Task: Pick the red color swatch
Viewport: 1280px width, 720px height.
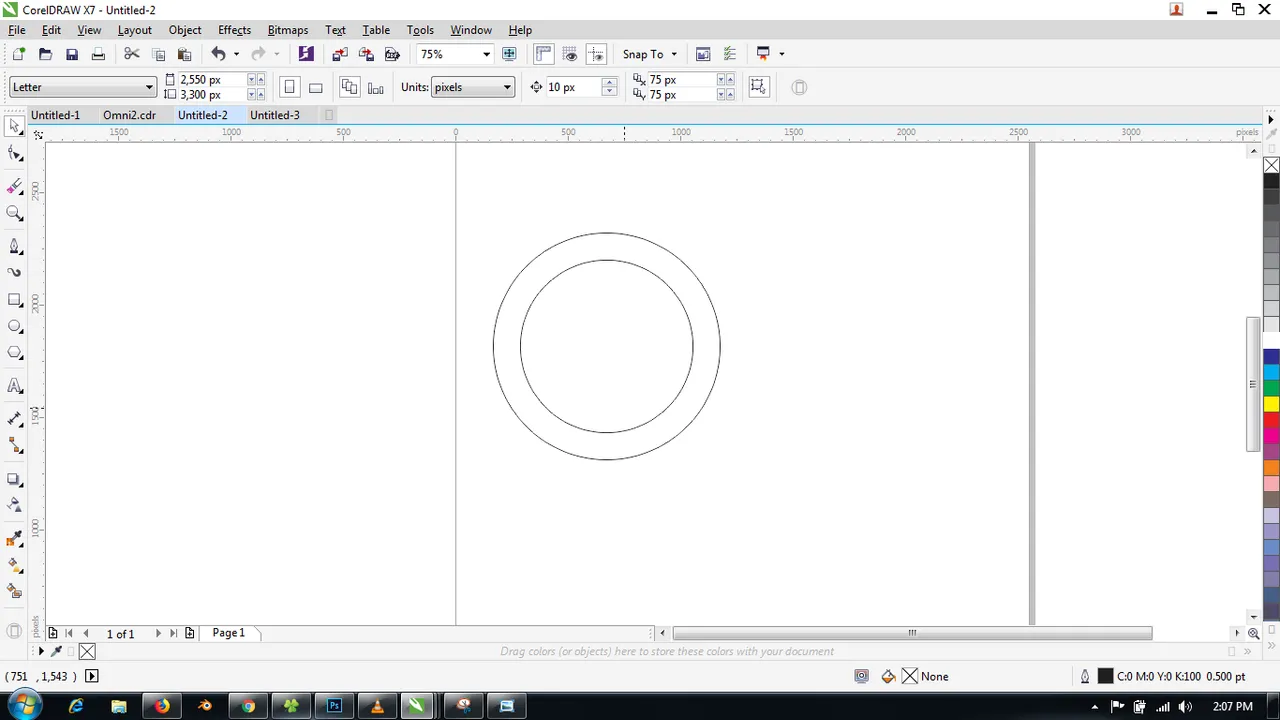Action: tap(1271, 420)
